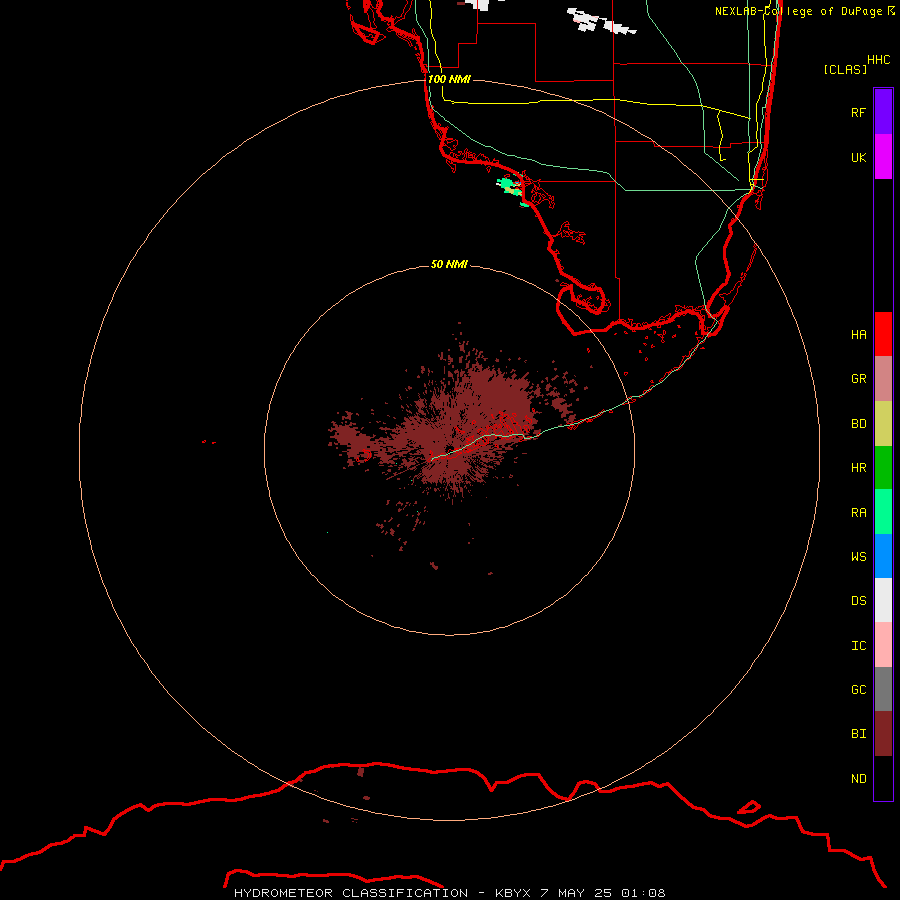Click the ND black legend swatch
This screenshot has width=900, height=900.
pos(883,778)
